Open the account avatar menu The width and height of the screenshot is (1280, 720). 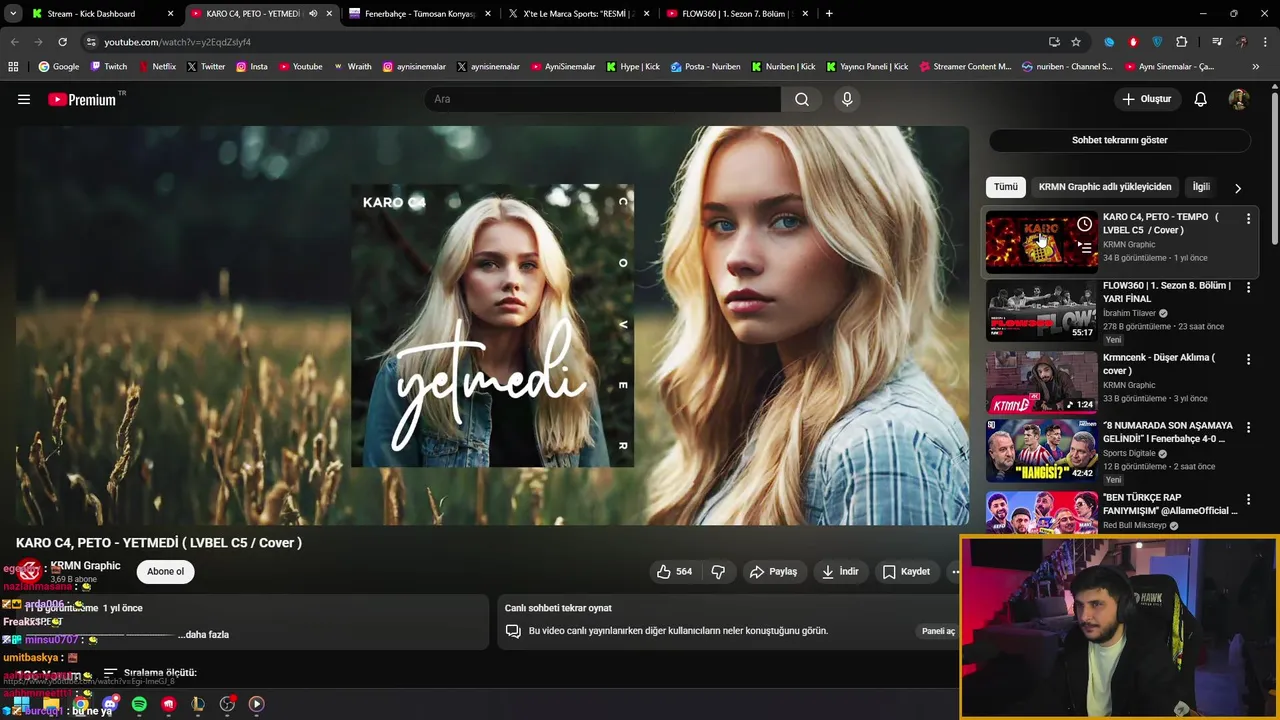point(1238,99)
